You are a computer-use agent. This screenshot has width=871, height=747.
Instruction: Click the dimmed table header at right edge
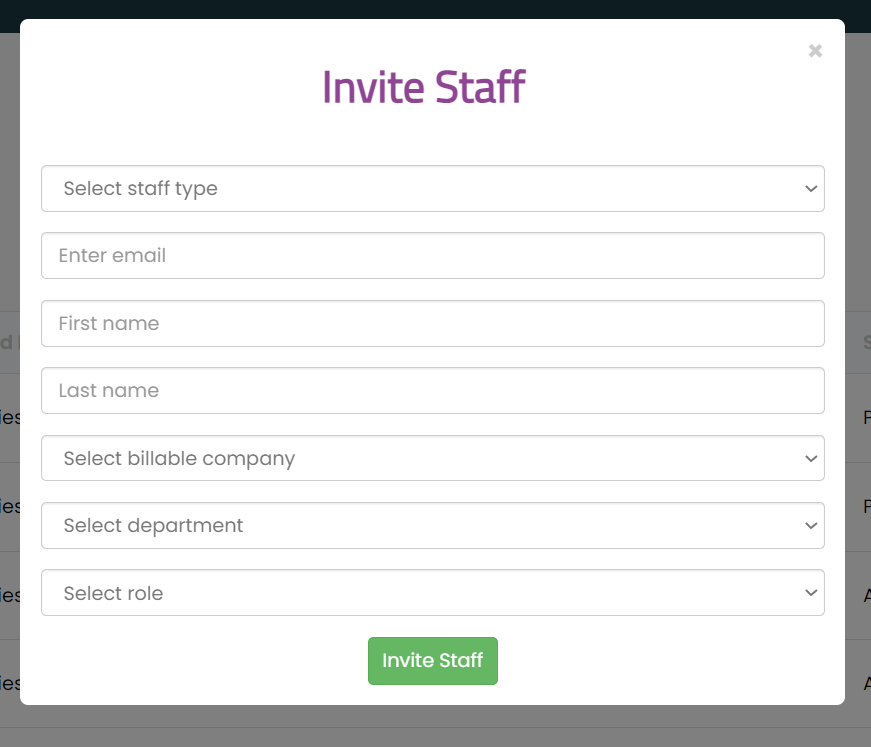pos(859,342)
